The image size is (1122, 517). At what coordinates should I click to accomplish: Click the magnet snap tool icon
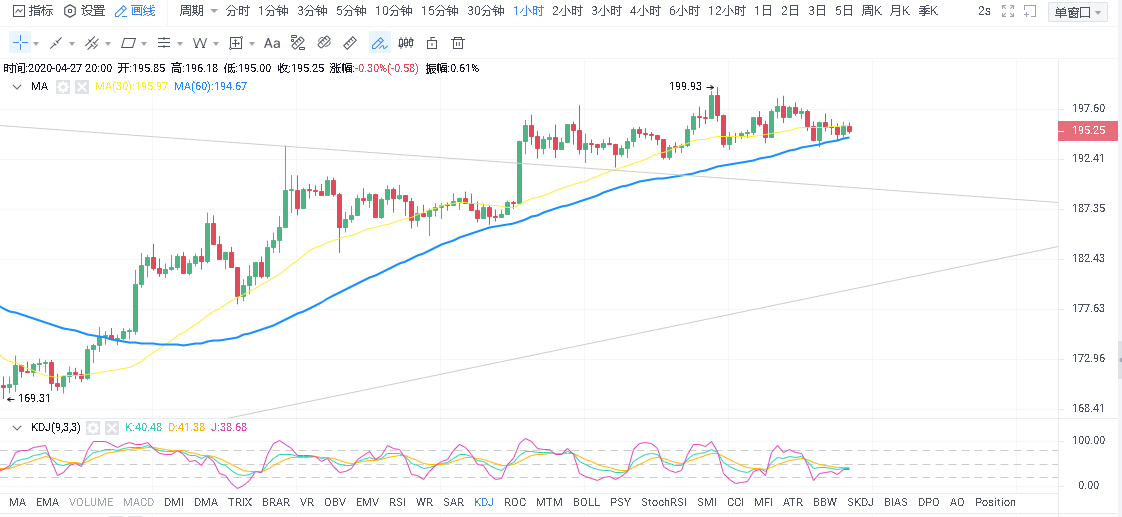point(324,43)
